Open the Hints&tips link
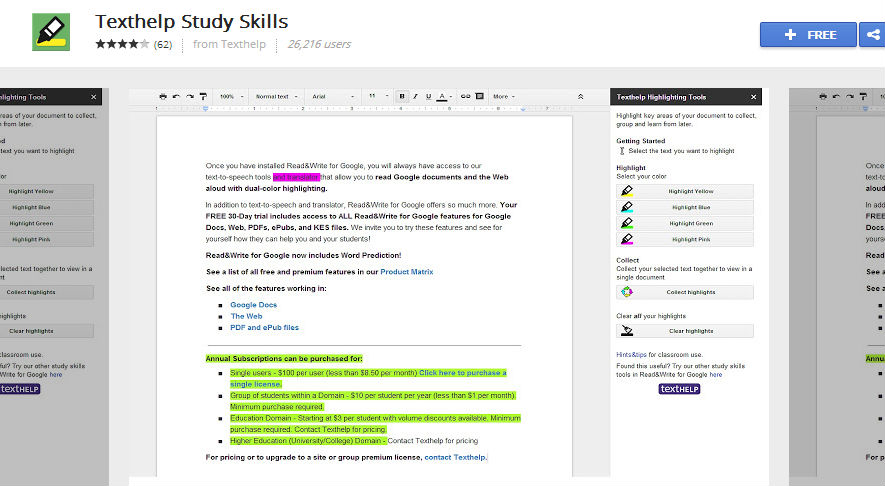Image resolution: width=885 pixels, height=486 pixels. coord(631,354)
